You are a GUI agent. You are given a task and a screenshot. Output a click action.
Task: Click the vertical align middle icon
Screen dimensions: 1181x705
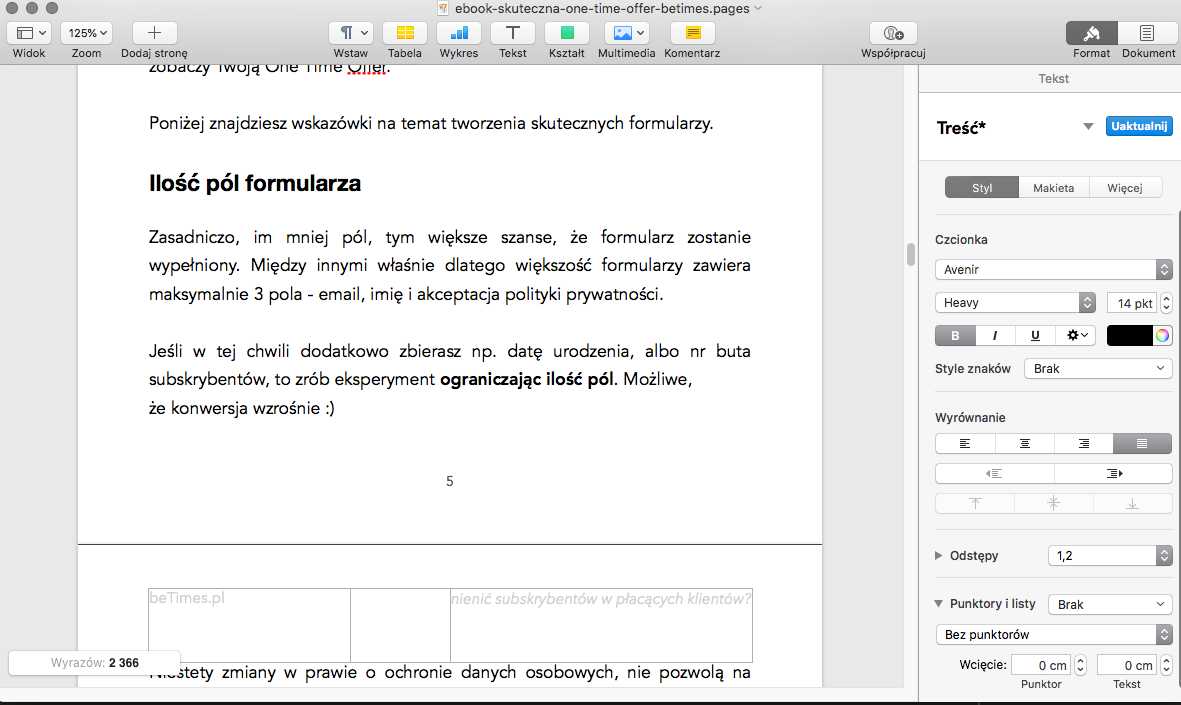coord(1053,503)
